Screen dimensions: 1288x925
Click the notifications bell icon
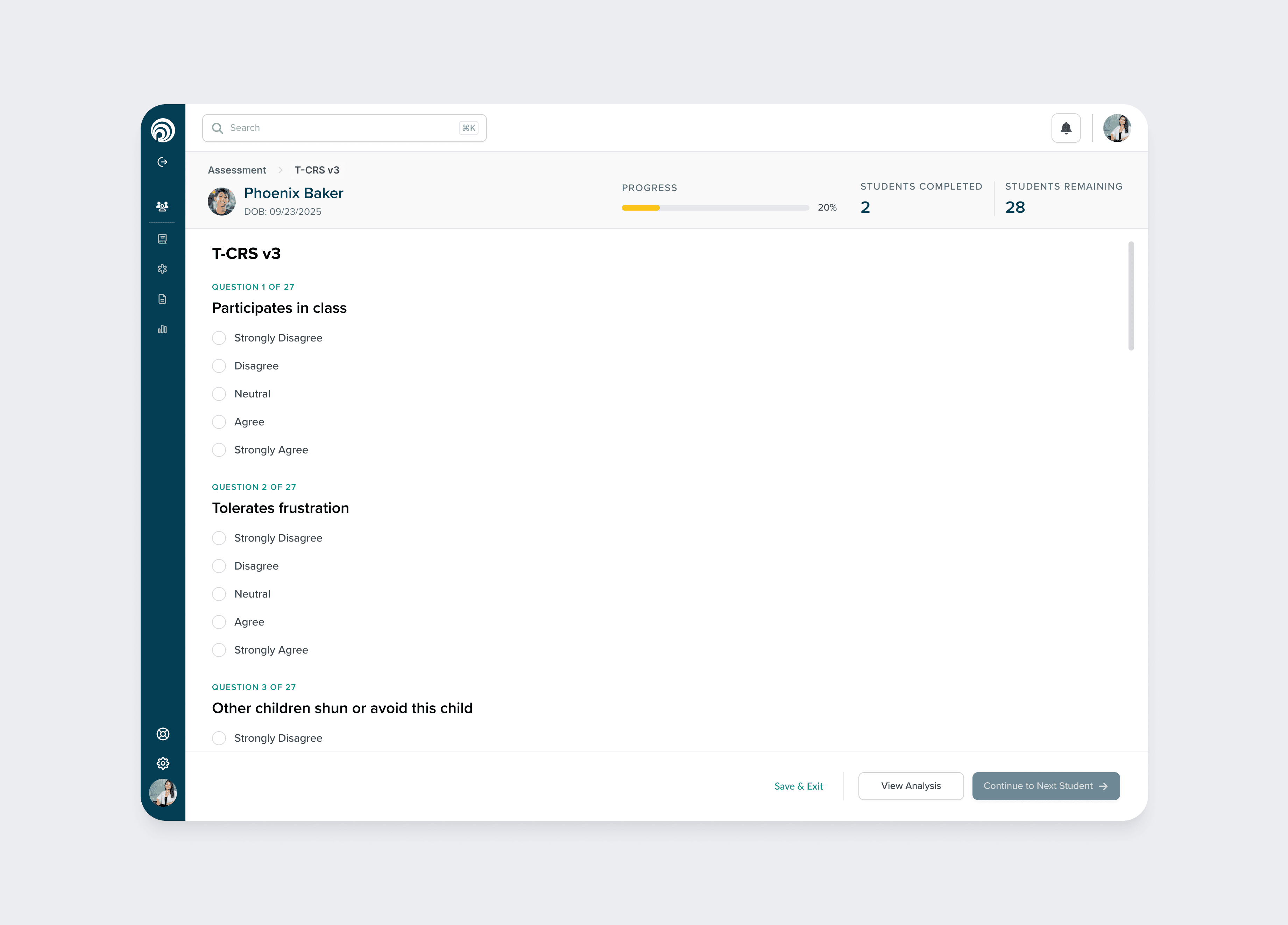(1066, 128)
